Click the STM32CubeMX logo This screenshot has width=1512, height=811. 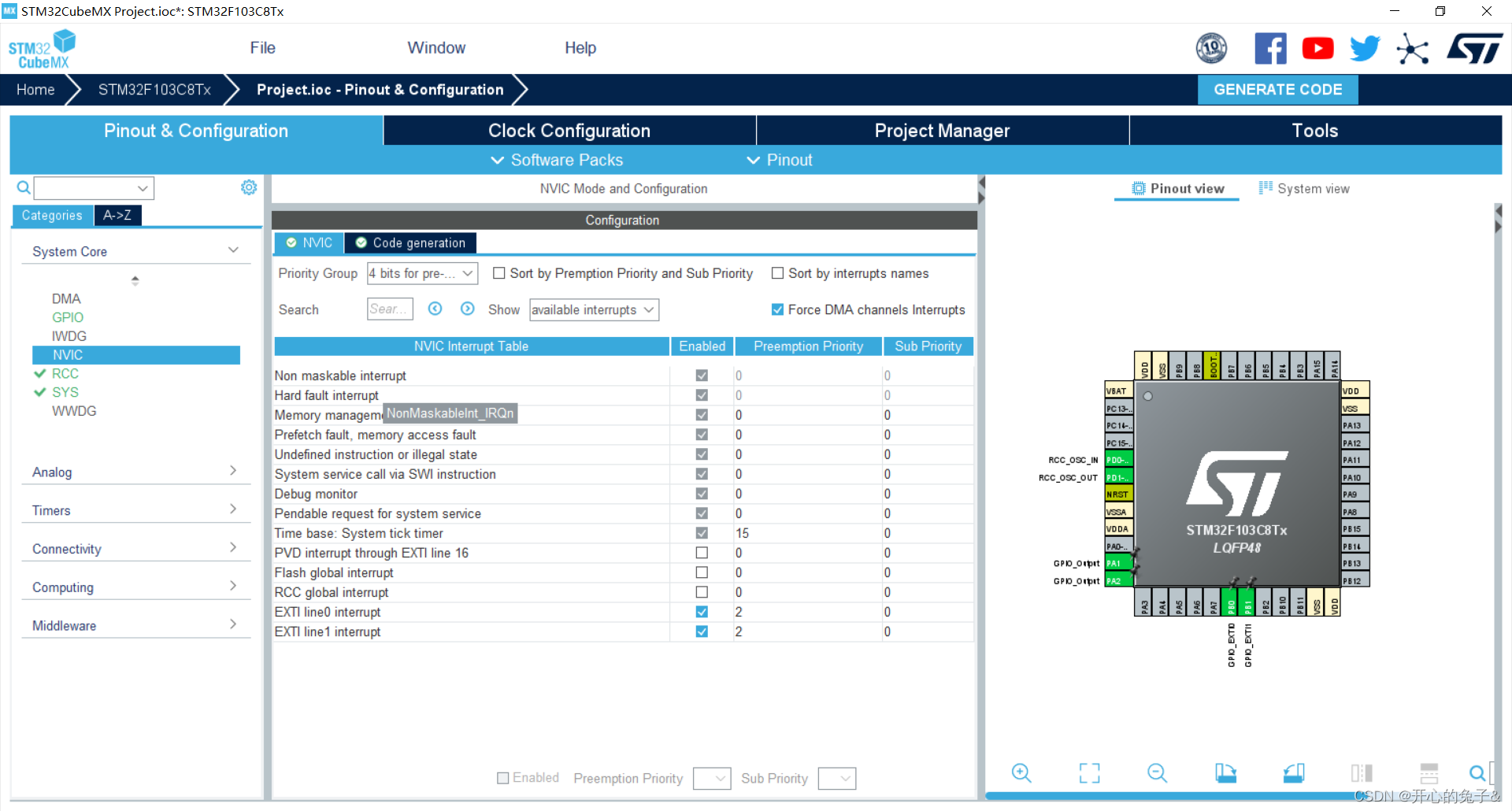click(42, 49)
